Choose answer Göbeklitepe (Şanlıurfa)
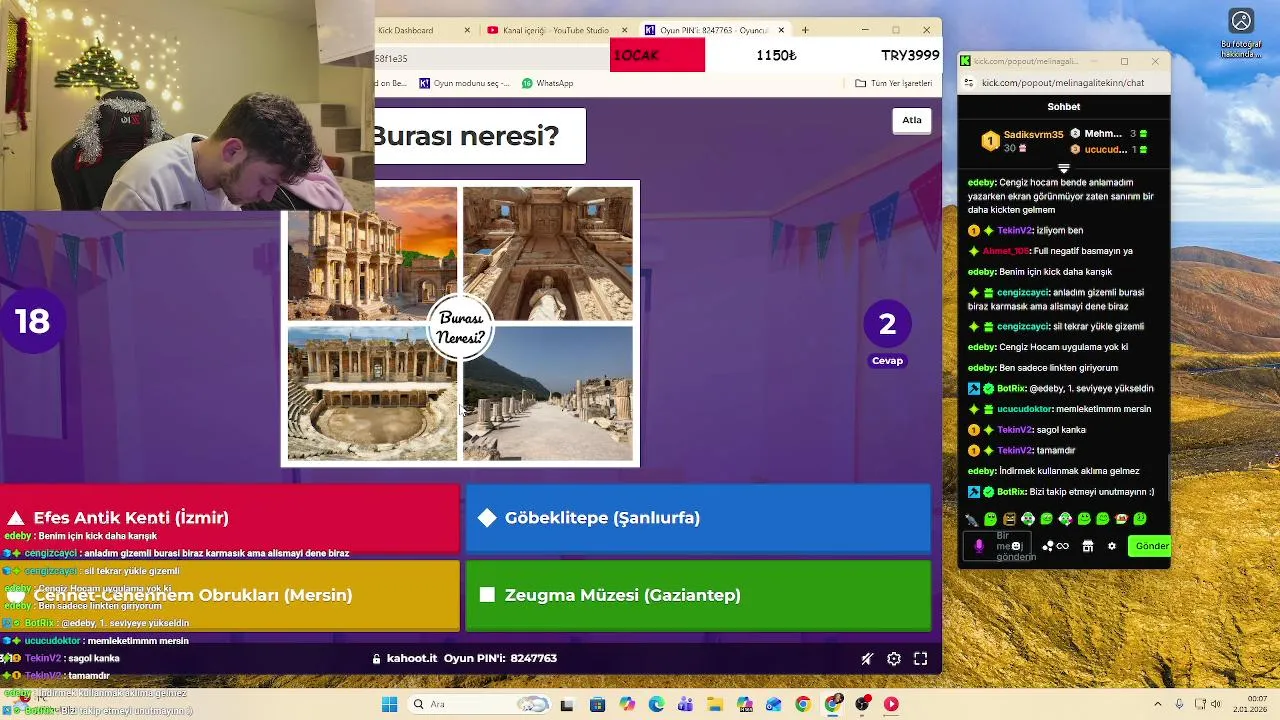Viewport: 1280px width, 720px height. click(698, 518)
